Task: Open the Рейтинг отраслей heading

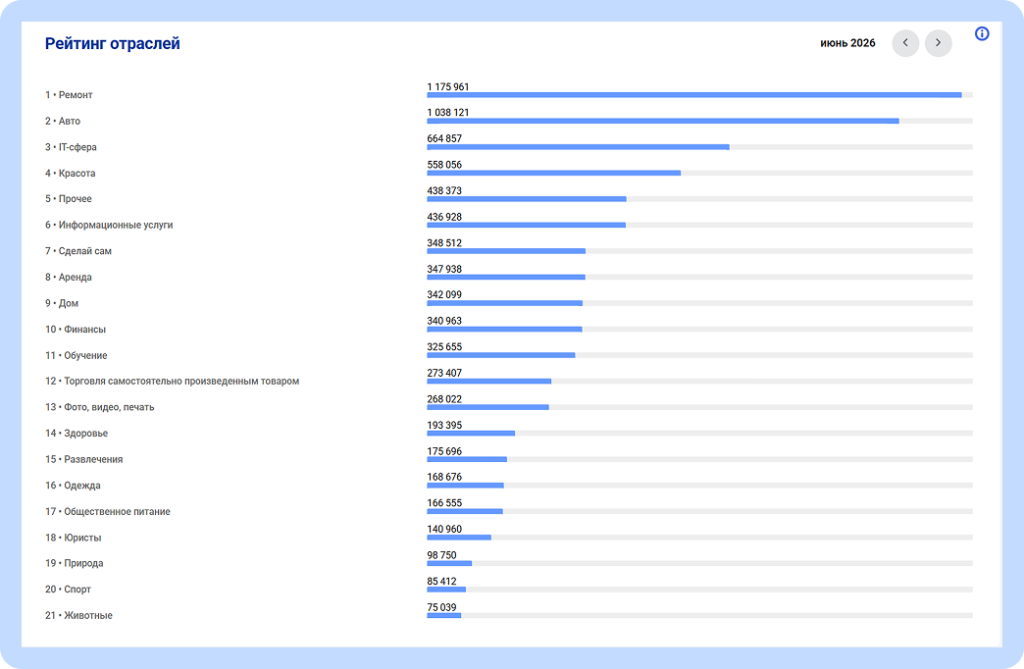Action: [x=112, y=44]
